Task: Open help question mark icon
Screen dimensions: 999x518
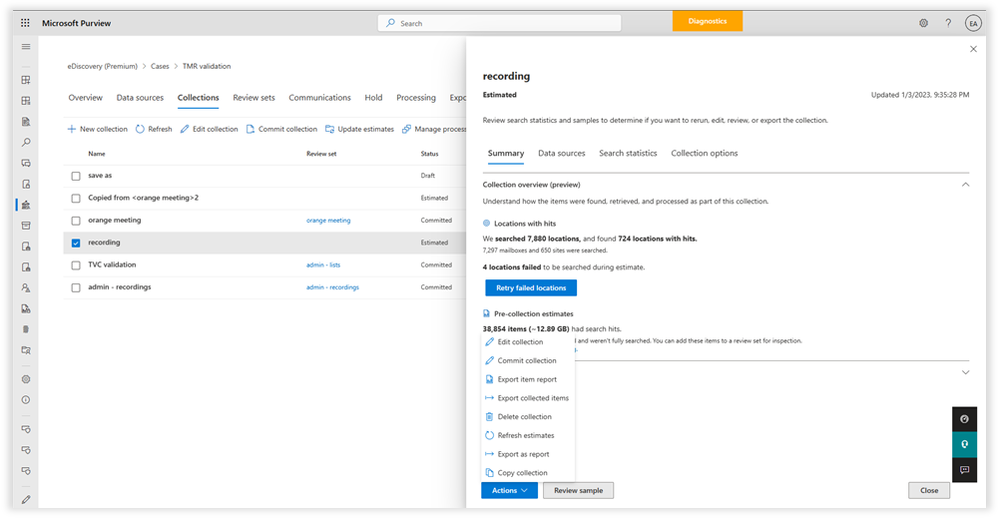Action: pos(948,23)
